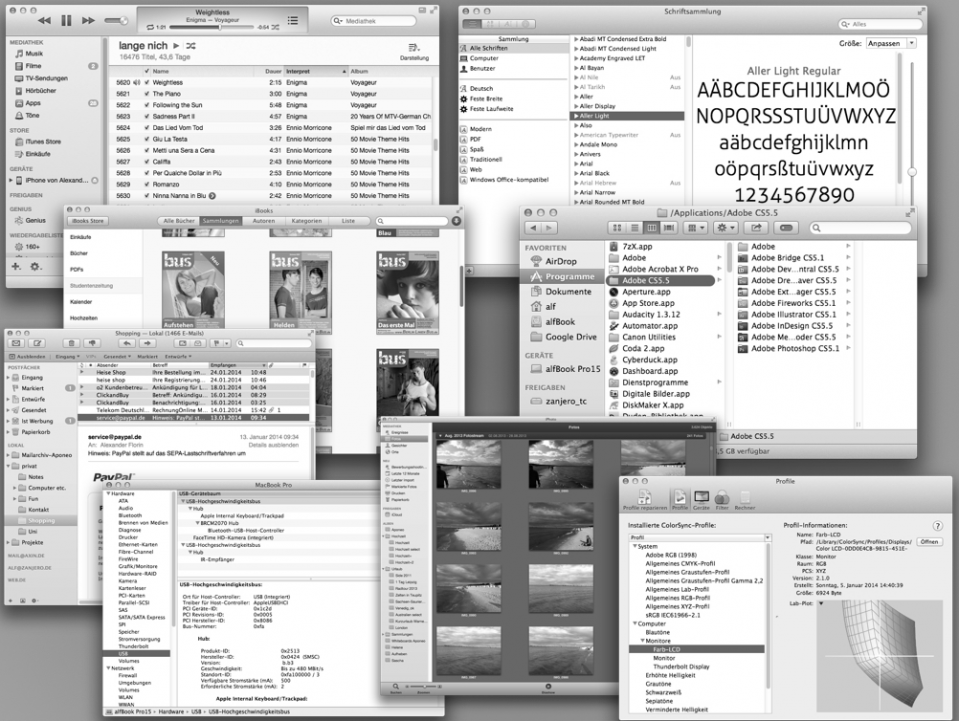Select Computer collection in Schriftsammlung
This screenshot has height=721, width=959.
click(484, 58)
